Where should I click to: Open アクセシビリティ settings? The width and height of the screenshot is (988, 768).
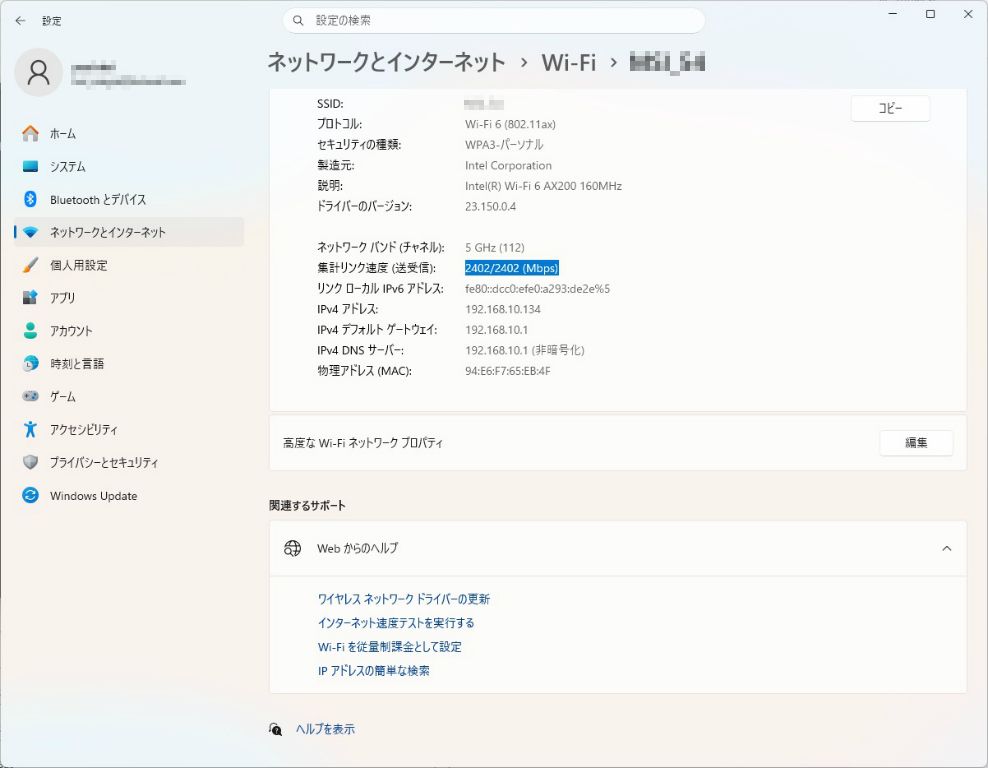click(x=129, y=429)
